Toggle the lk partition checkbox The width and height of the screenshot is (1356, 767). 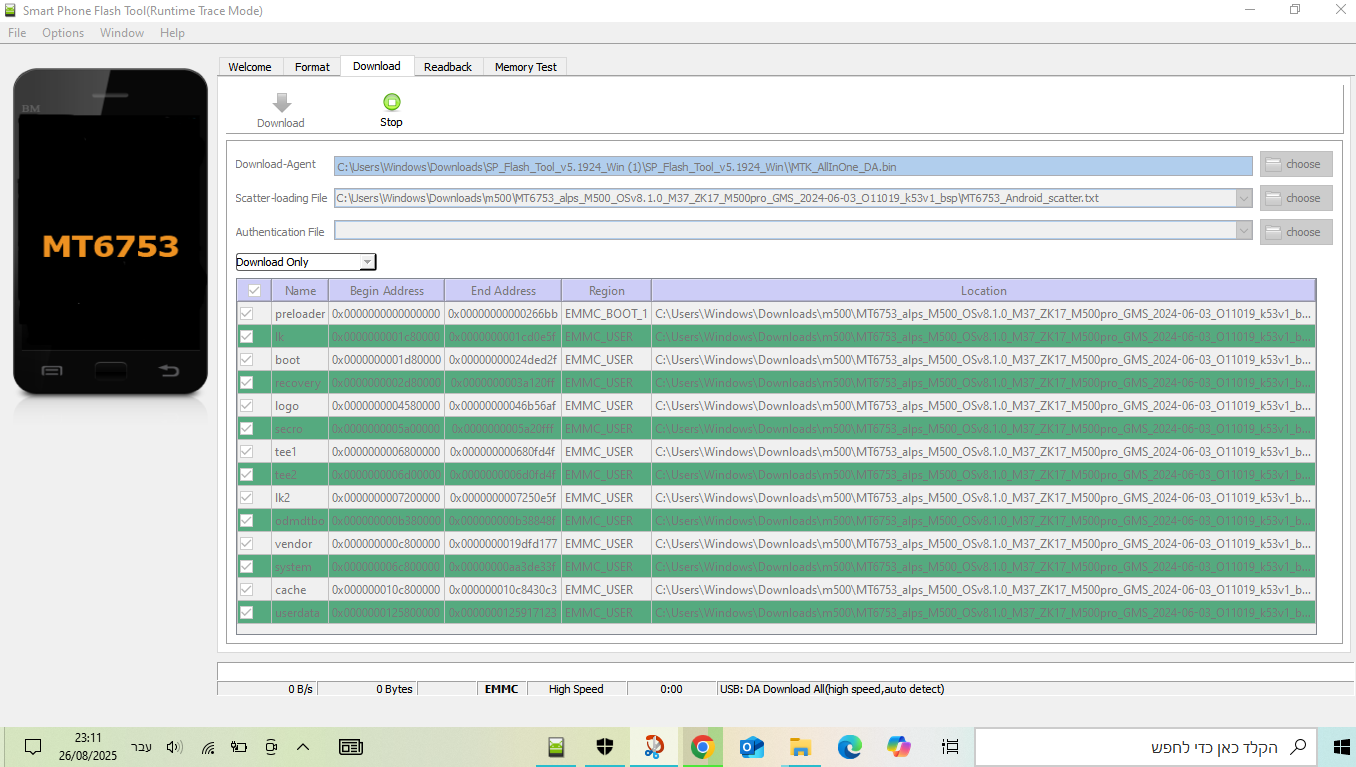point(246,337)
